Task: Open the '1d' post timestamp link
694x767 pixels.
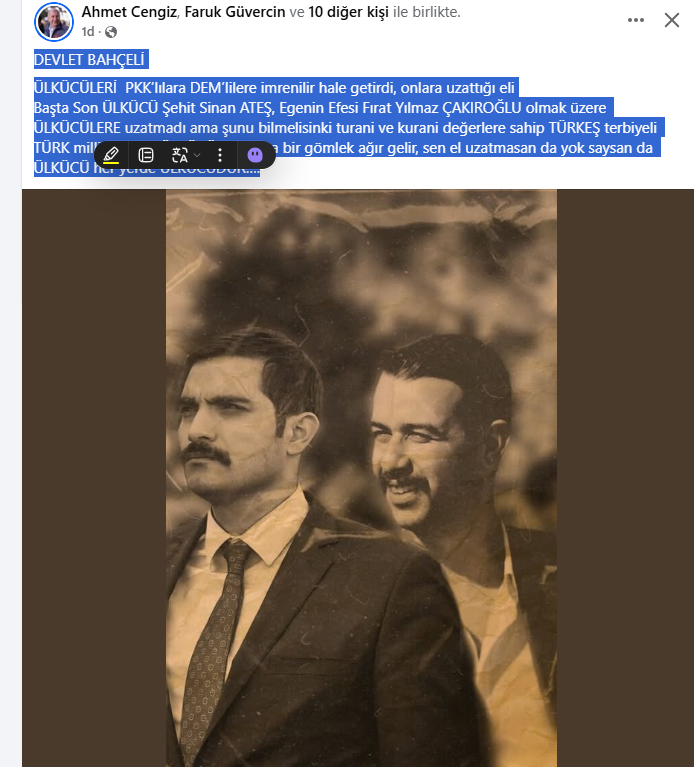Action: 88,32
